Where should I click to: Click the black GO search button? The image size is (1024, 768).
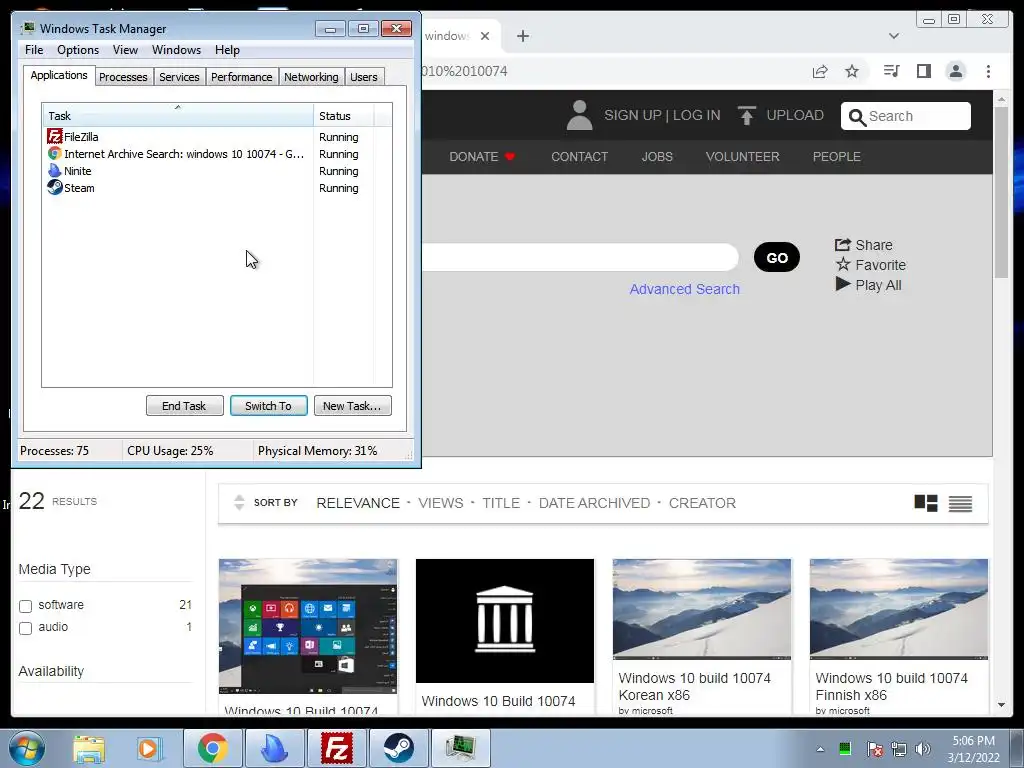tap(776, 257)
